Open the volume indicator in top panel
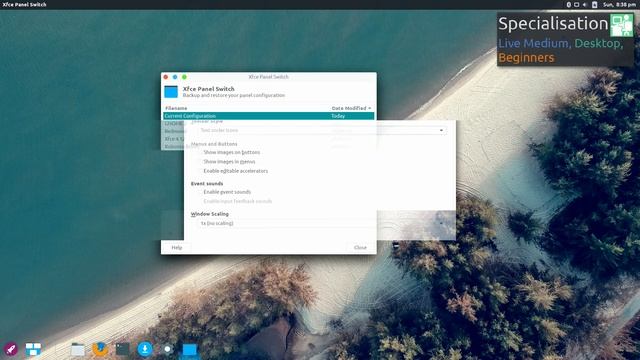The height and width of the screenshot is (360, 640). [x=584, y=5]
